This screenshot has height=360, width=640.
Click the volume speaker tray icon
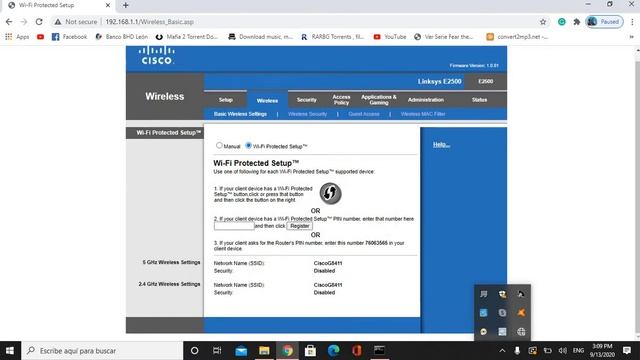[x=563, y=351]
